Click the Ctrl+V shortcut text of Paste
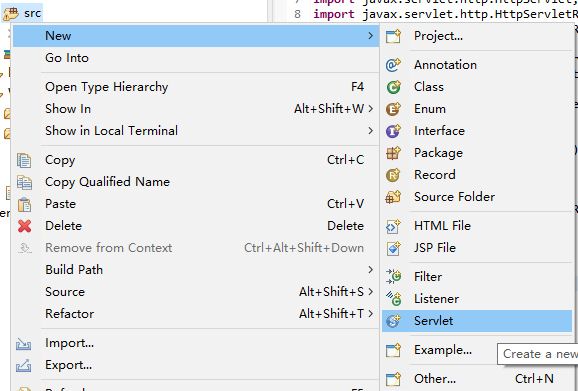578x391 pixels. (x=345, y=204)
